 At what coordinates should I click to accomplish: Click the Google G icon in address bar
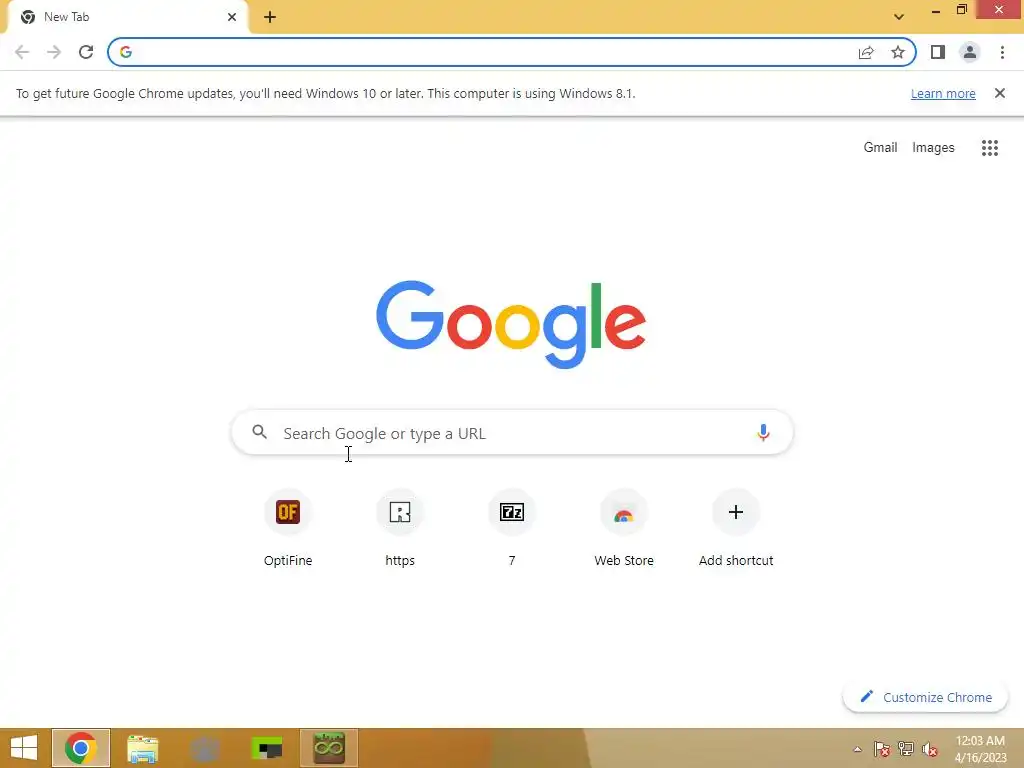(x=126, y=52)
